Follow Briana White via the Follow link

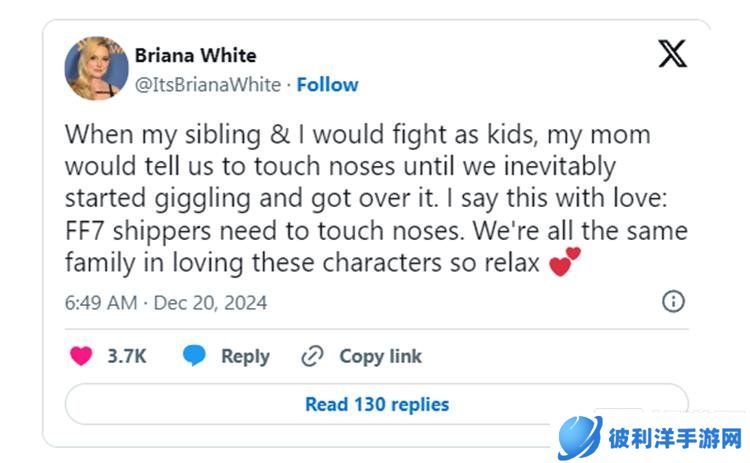click(x=327, y=85)
